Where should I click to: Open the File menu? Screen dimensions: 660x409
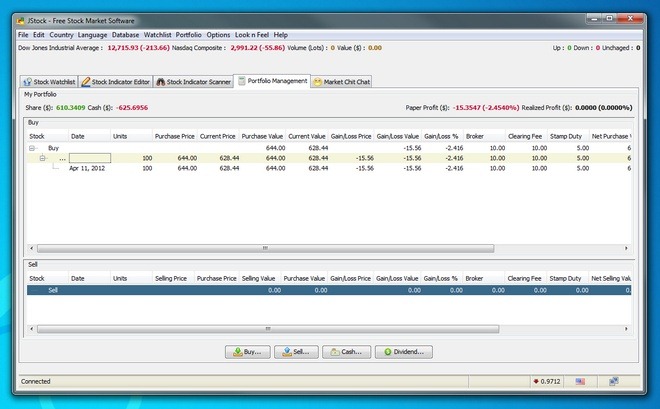(23, 35)
